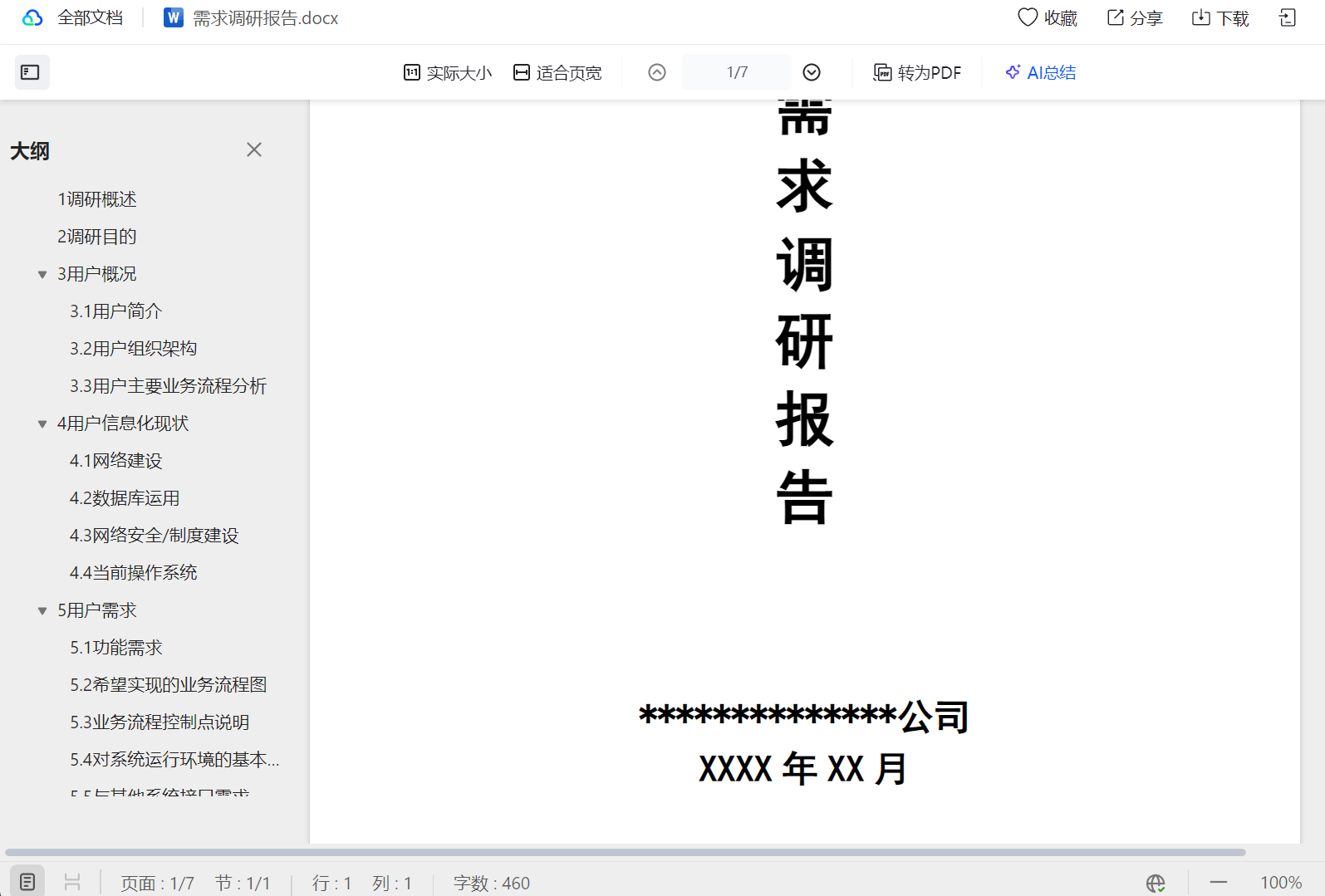Click 页面: 1/7 status text
Image resolution: width=1325 pixels, height=896 pixels.
click(157, 883)
